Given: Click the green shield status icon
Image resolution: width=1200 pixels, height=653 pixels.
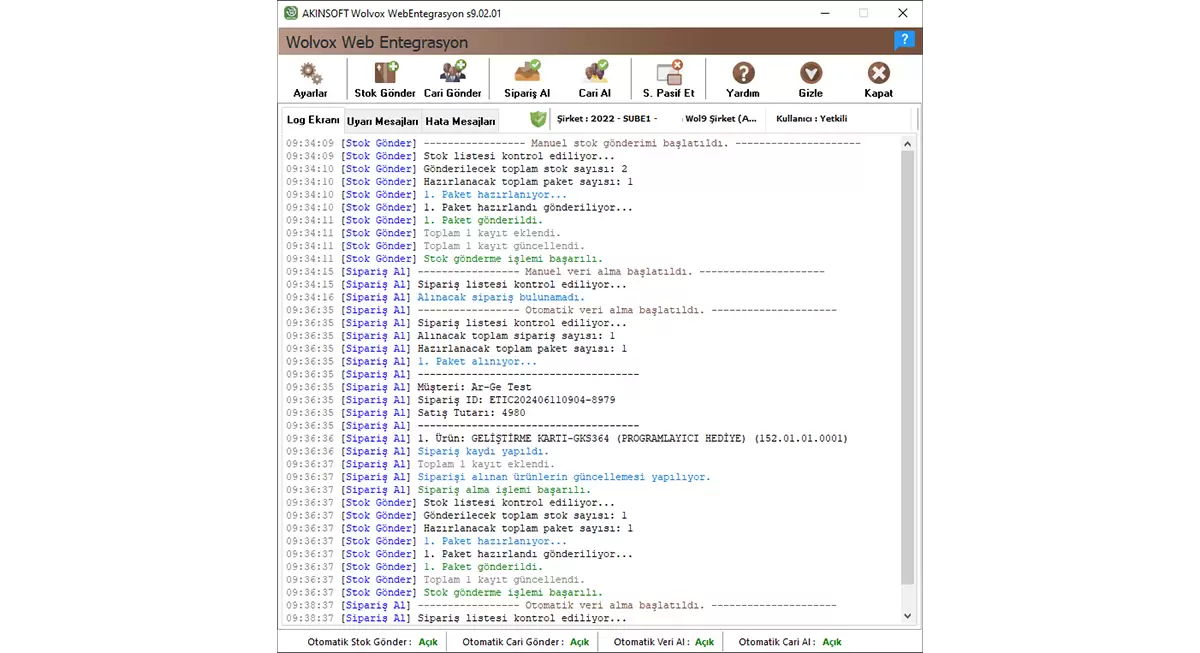Looking at the screenshot, I should [538, 119].
